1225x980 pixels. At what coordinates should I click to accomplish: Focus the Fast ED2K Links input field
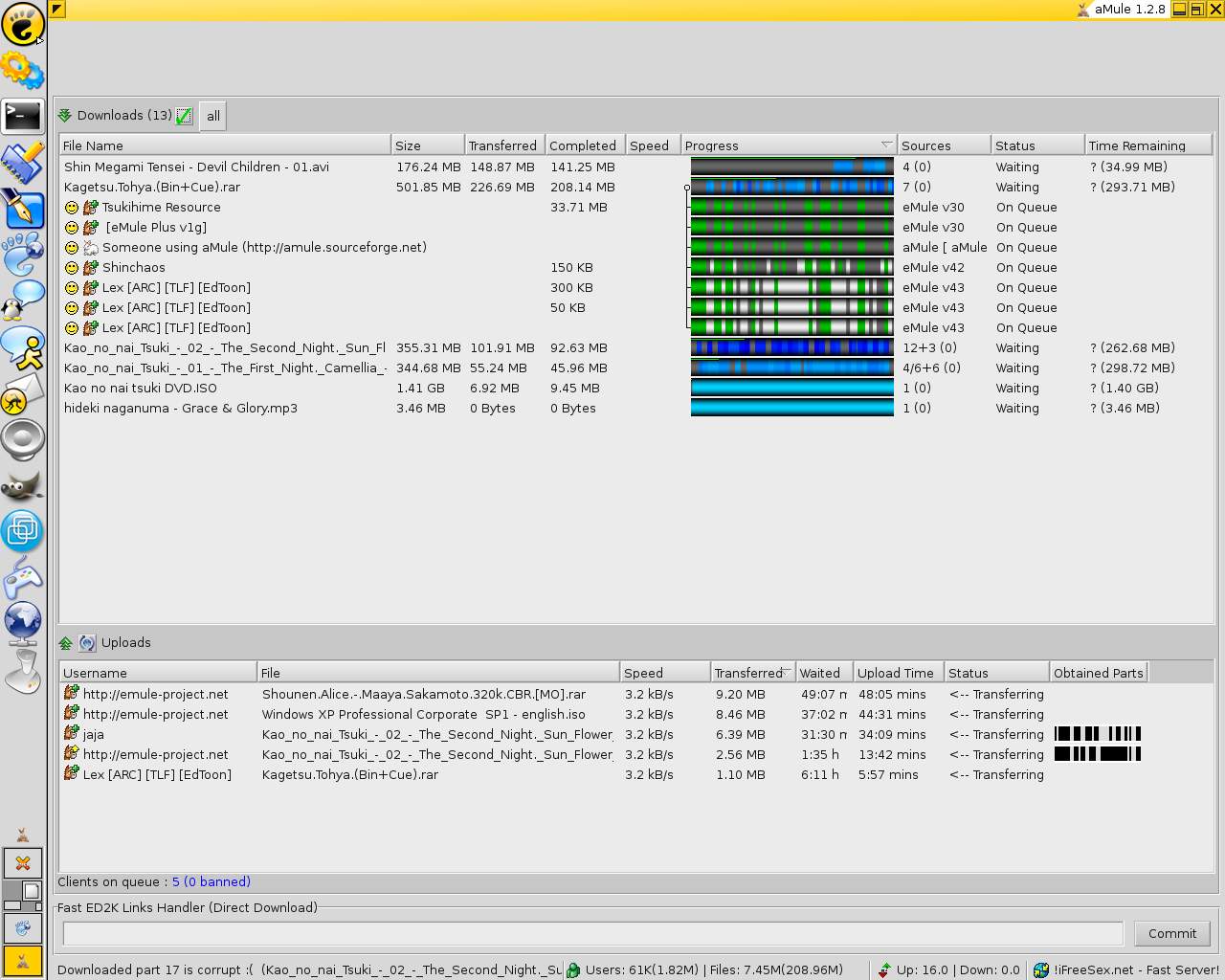(x=592, y=933)
